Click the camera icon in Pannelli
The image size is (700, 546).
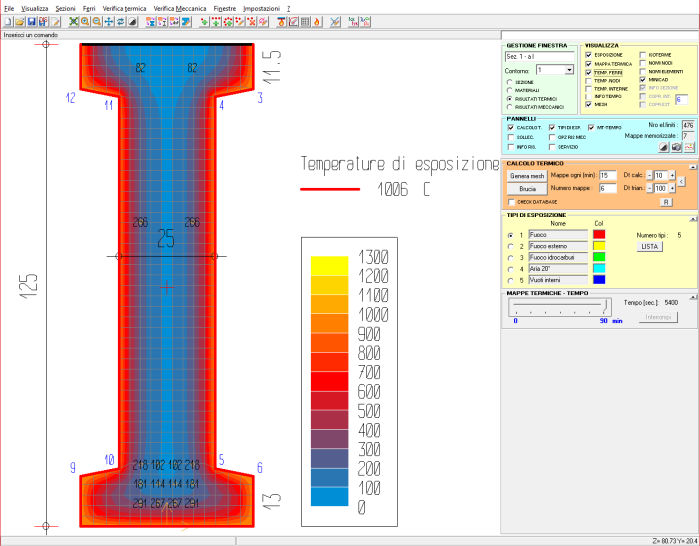pyautogui.click(x=676, y=146)
